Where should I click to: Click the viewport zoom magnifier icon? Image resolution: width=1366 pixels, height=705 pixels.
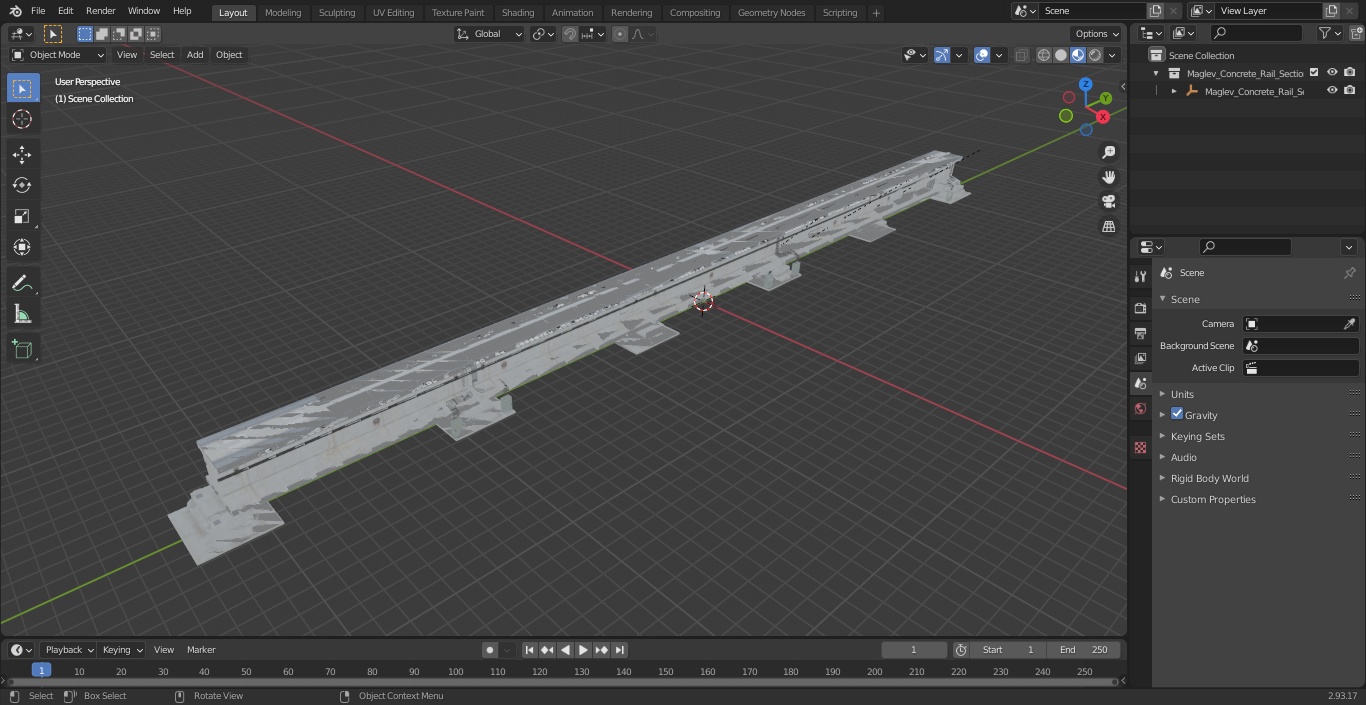pyautogui.click(x=1109, y=152)
